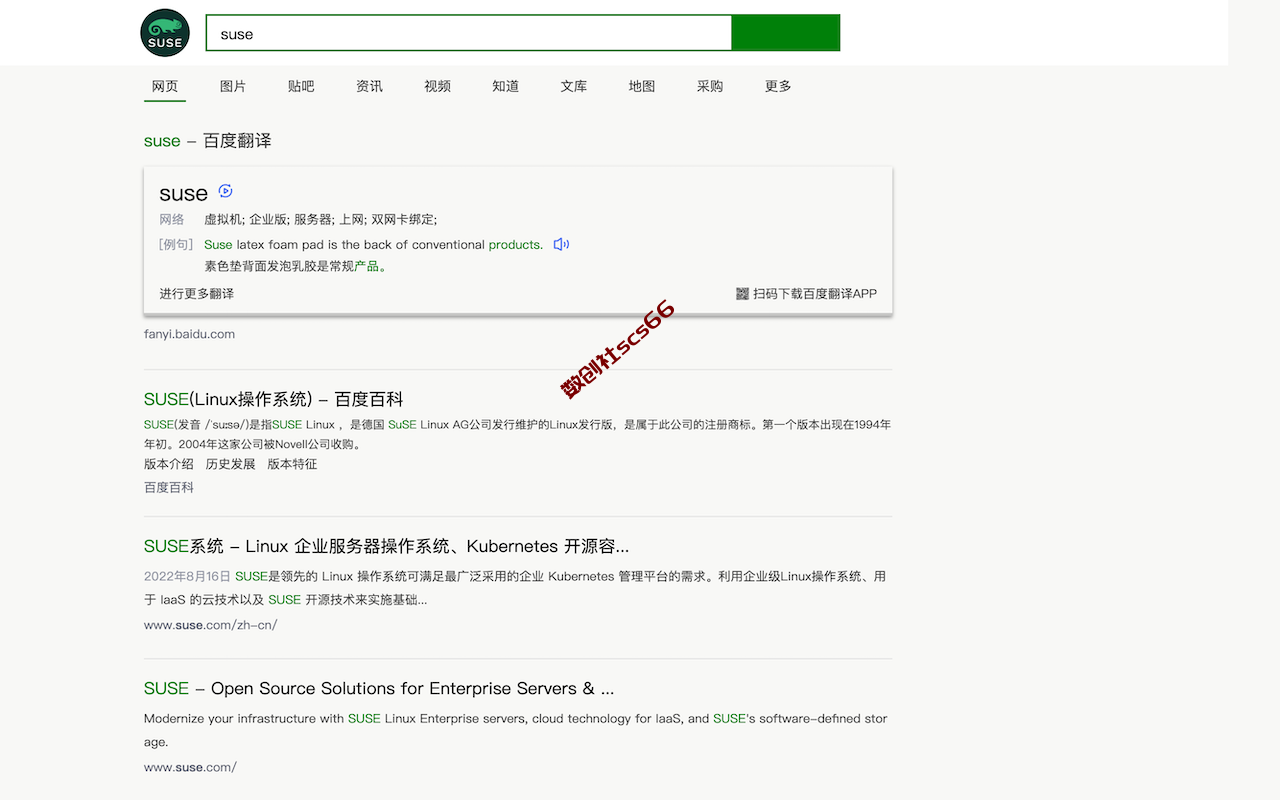Click [例句] label in translation card
Screen dimensions: 1280x800
[x=176, y=244]
